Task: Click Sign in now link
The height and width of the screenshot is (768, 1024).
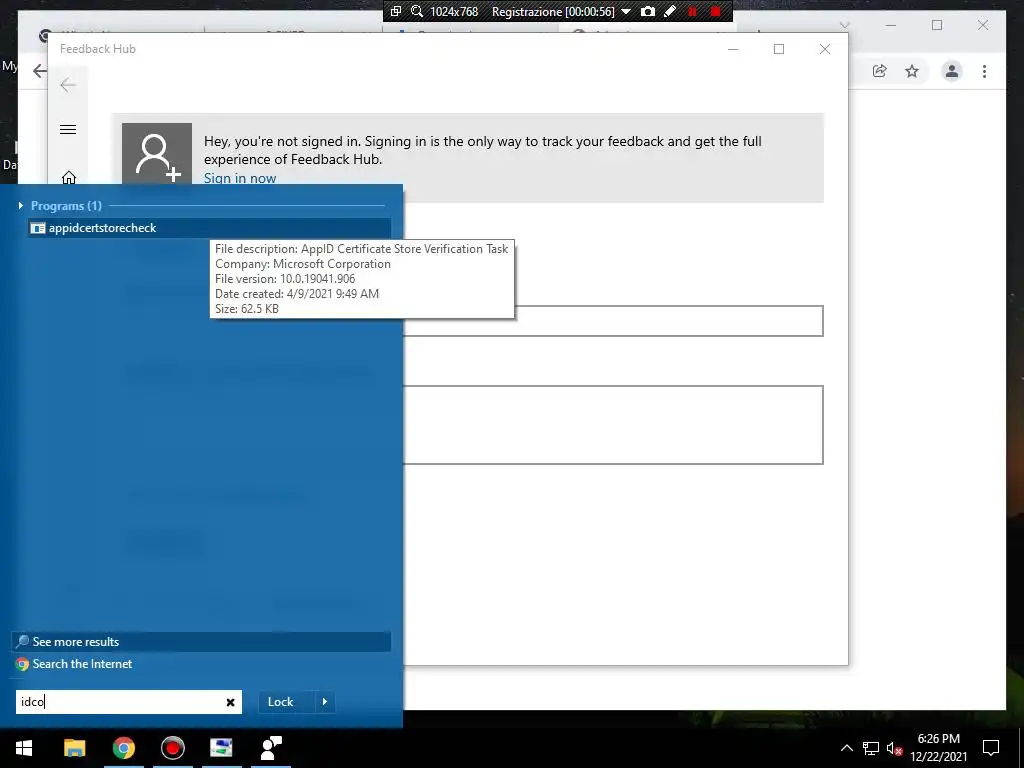Action: pos(240,178)
